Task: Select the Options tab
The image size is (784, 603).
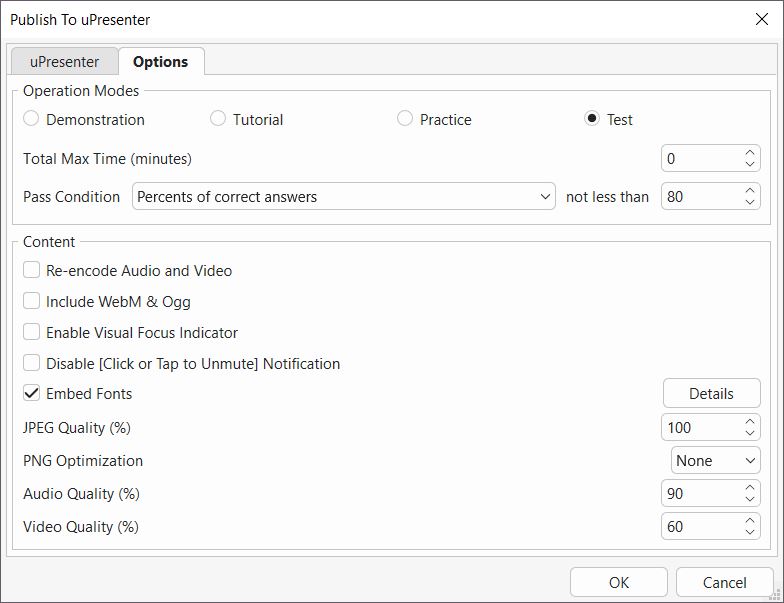Action: pyautogui.click(x=160, y=62)
